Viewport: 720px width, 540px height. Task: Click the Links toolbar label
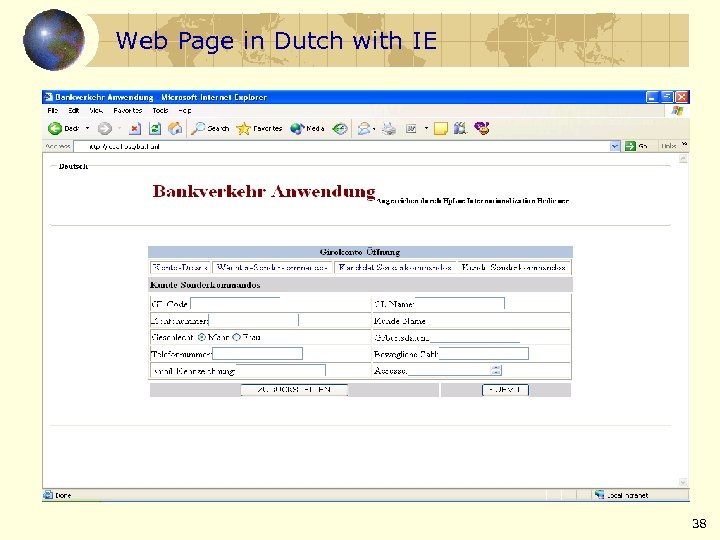pyautogui.click(x=668, y=146)
